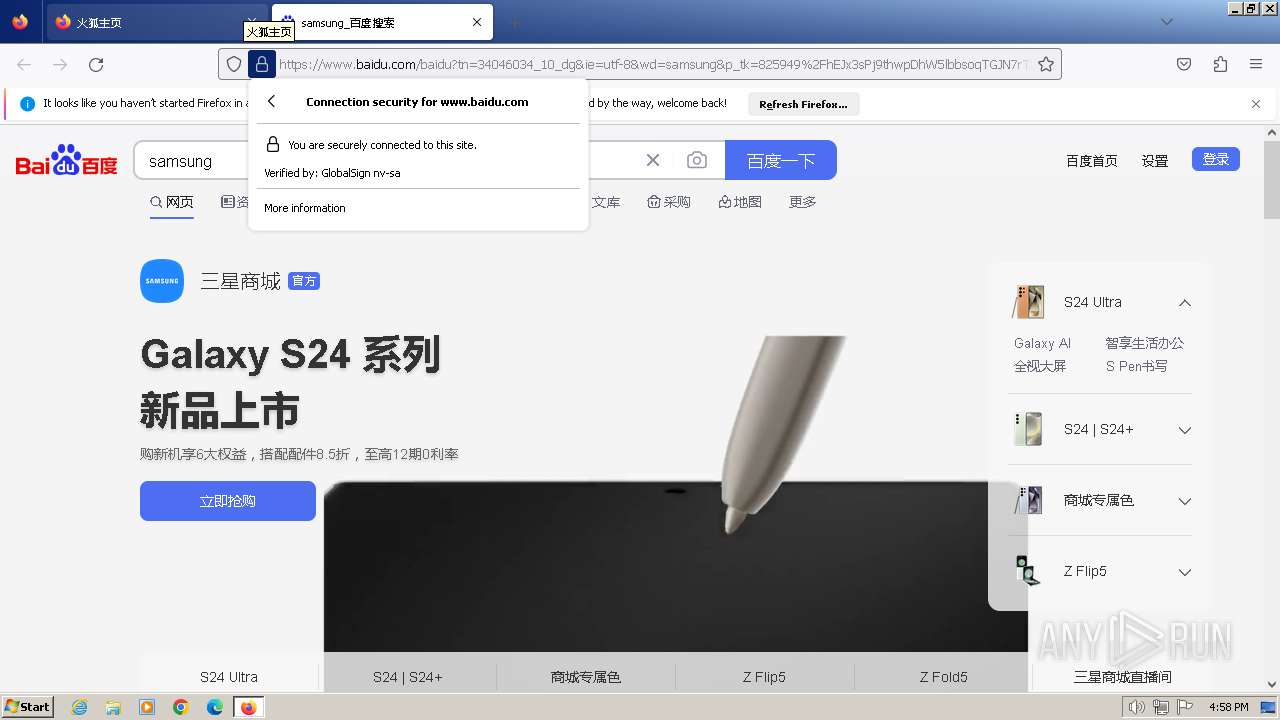1280x720 pixels.
Task: Go back in connection security panel
Action: (271, 101)
